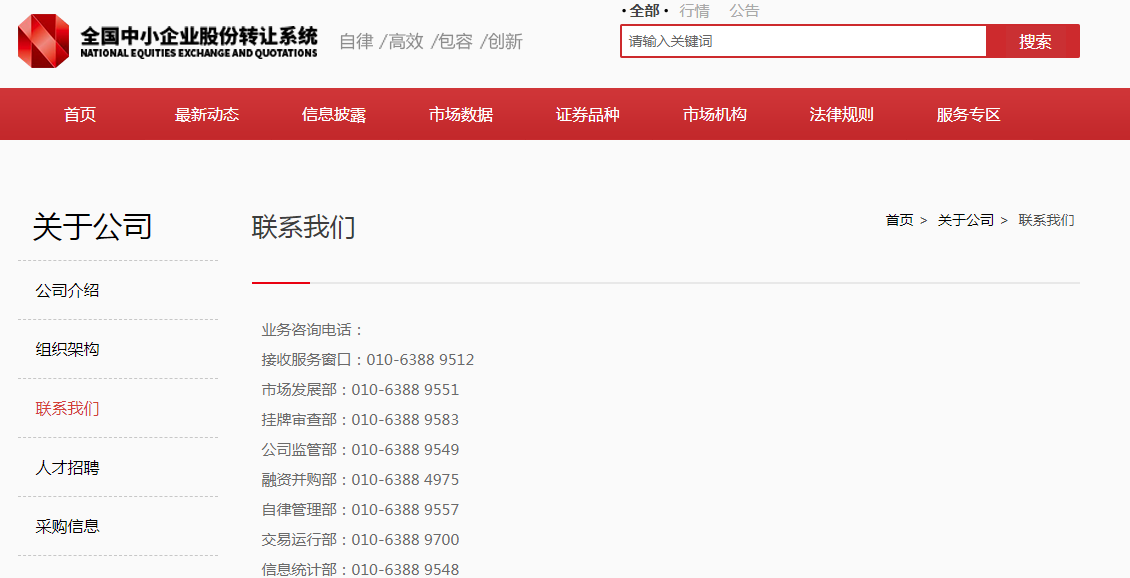Open 人才招聘 in the sidebar
1130x578 pixels.
[x=68, y=468]
